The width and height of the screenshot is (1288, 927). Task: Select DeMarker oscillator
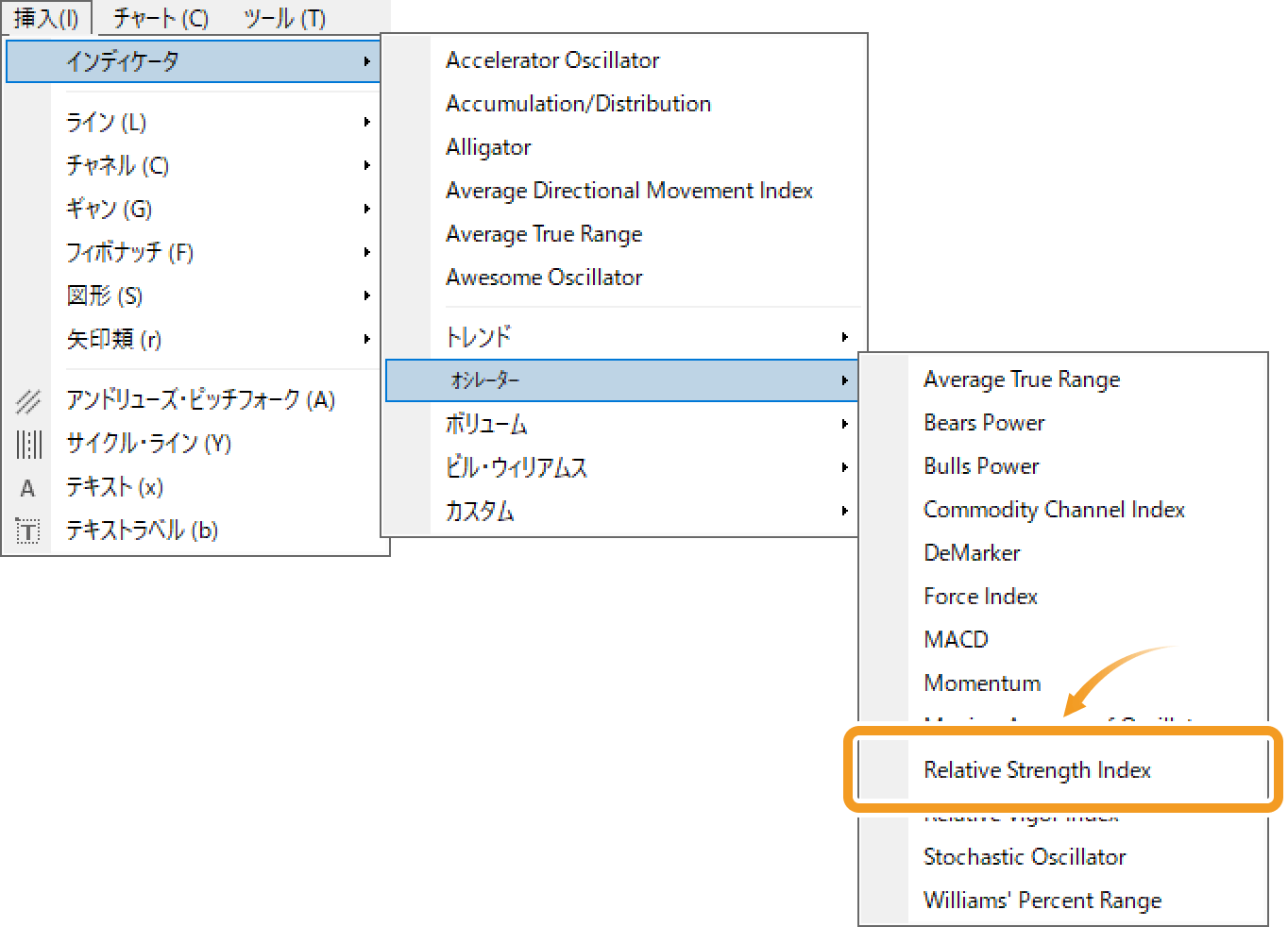[x=972, y=553]
